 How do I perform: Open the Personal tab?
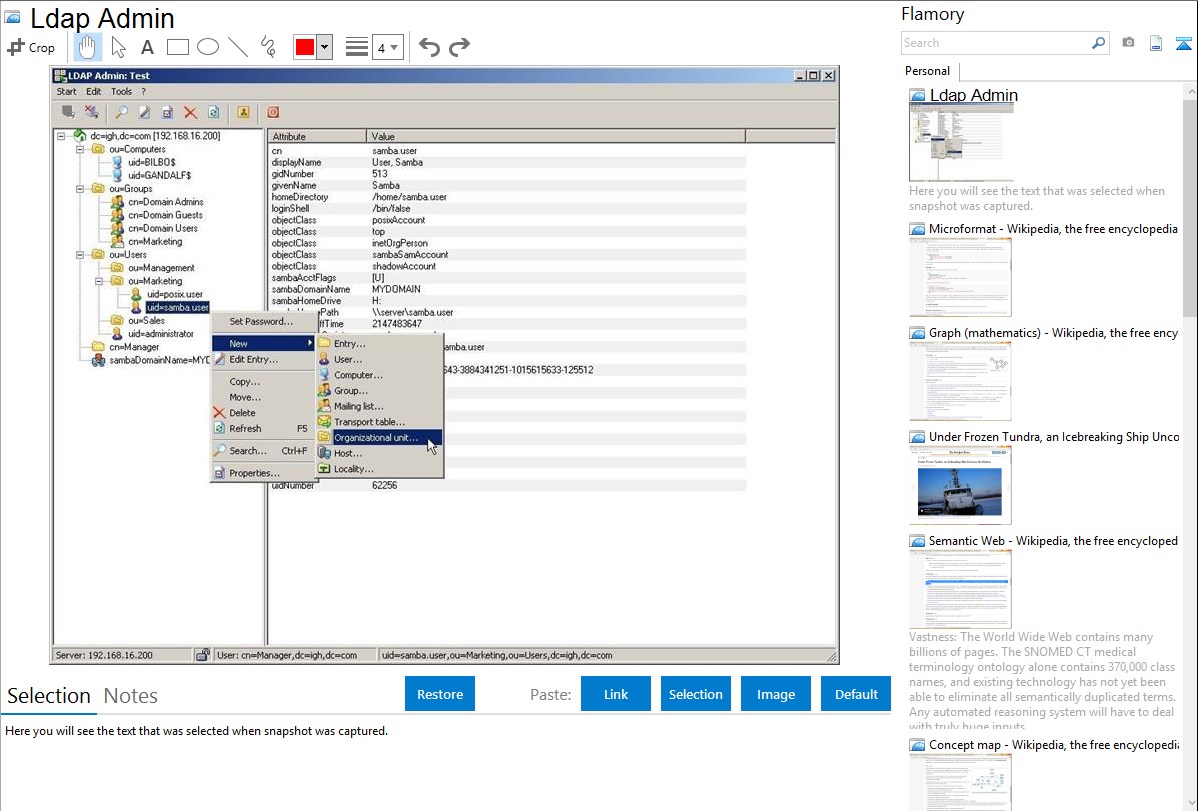927,71
